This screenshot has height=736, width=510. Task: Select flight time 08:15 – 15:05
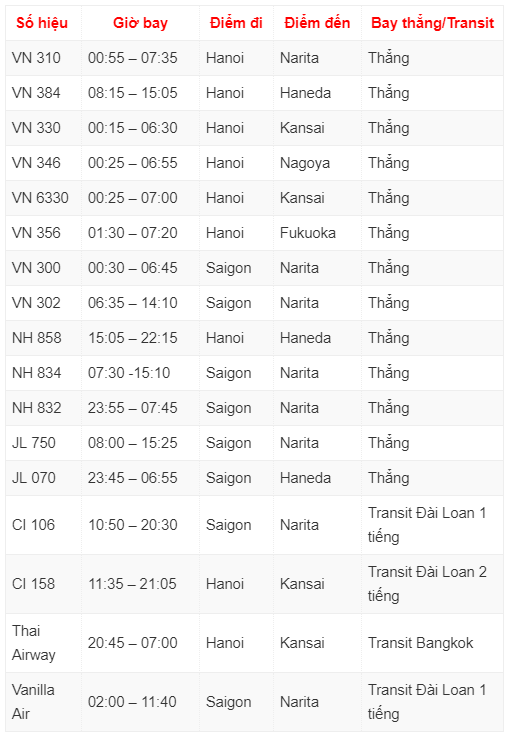133,93
